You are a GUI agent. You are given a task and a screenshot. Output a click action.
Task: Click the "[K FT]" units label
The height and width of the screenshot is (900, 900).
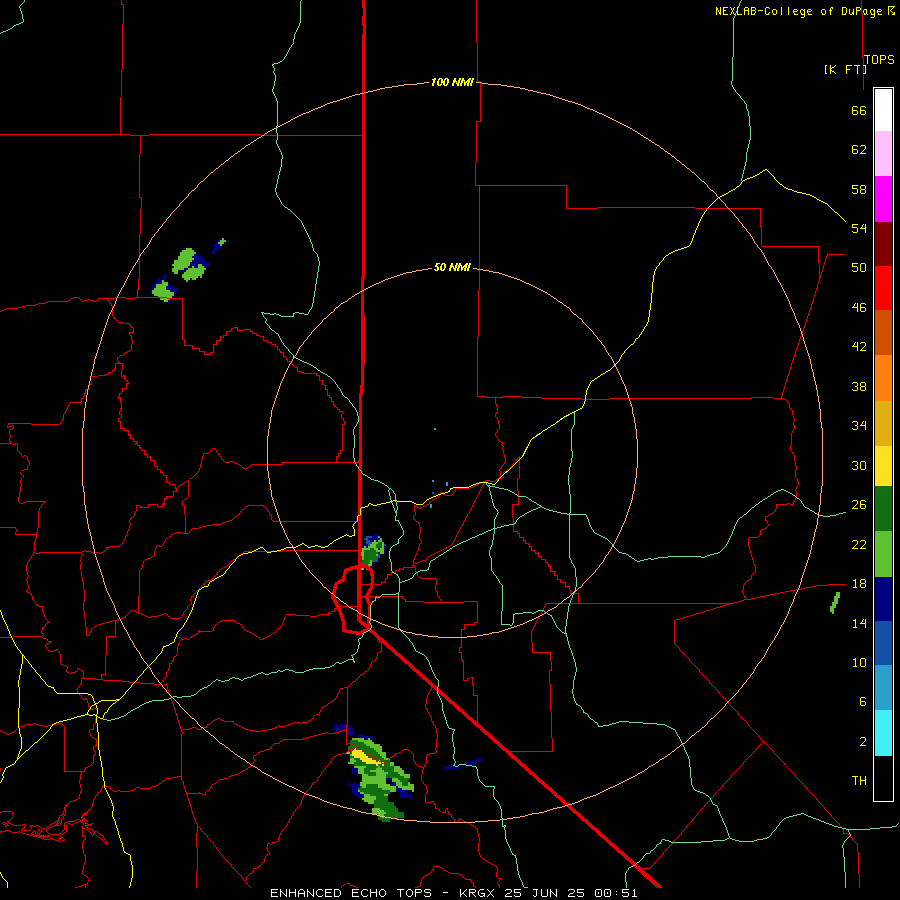click(845, 69)
